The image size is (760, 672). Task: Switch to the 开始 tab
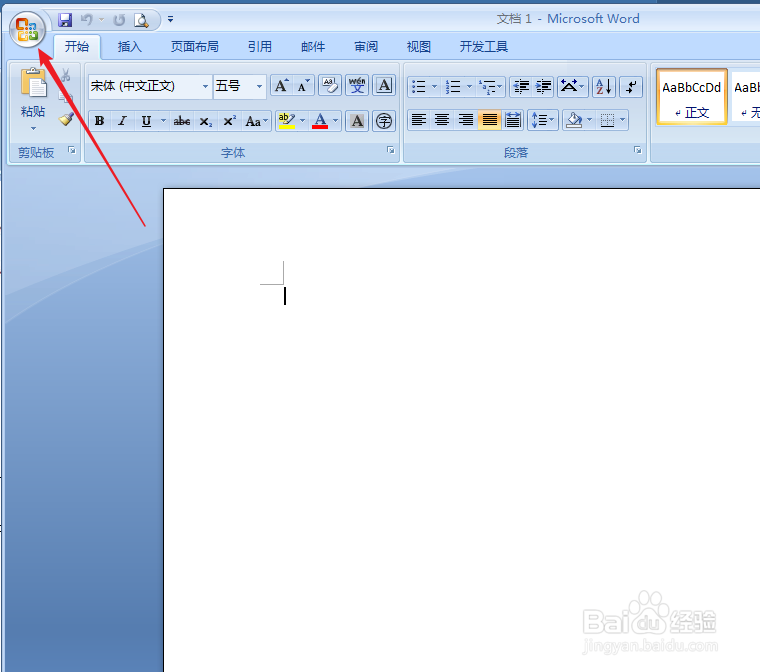[77, 47]
